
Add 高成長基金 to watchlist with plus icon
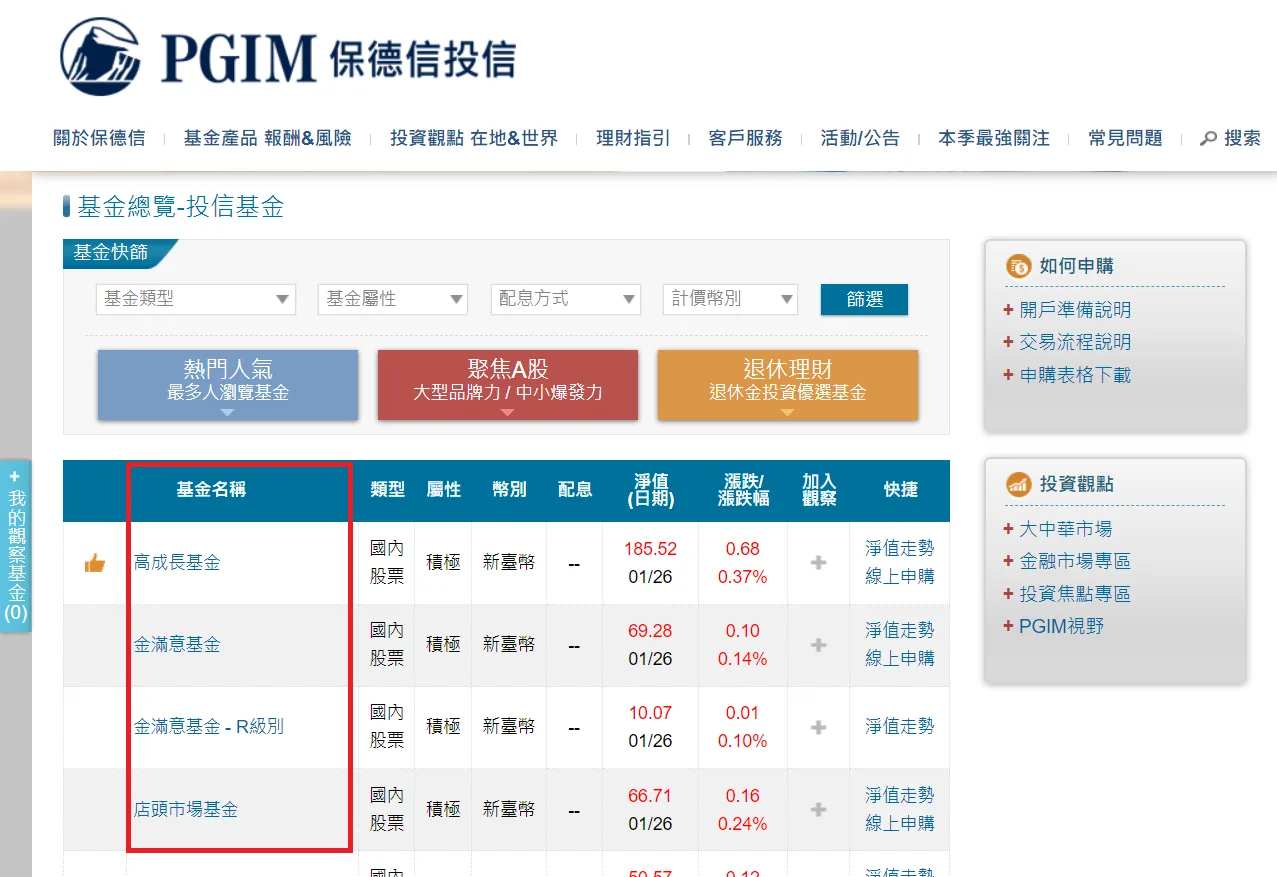pos(818,563)
